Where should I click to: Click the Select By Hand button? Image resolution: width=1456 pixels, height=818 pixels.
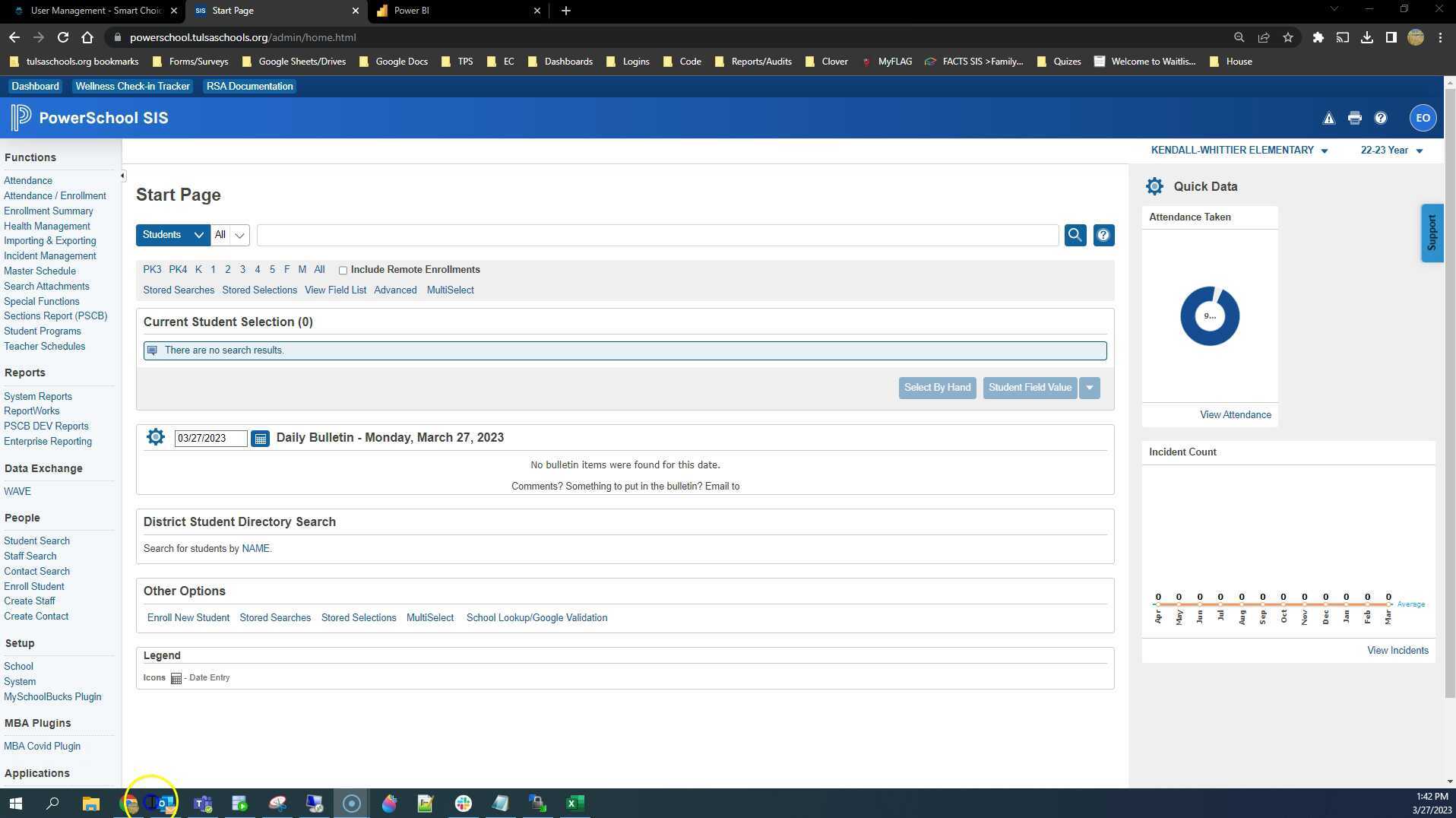click(937, 388)
